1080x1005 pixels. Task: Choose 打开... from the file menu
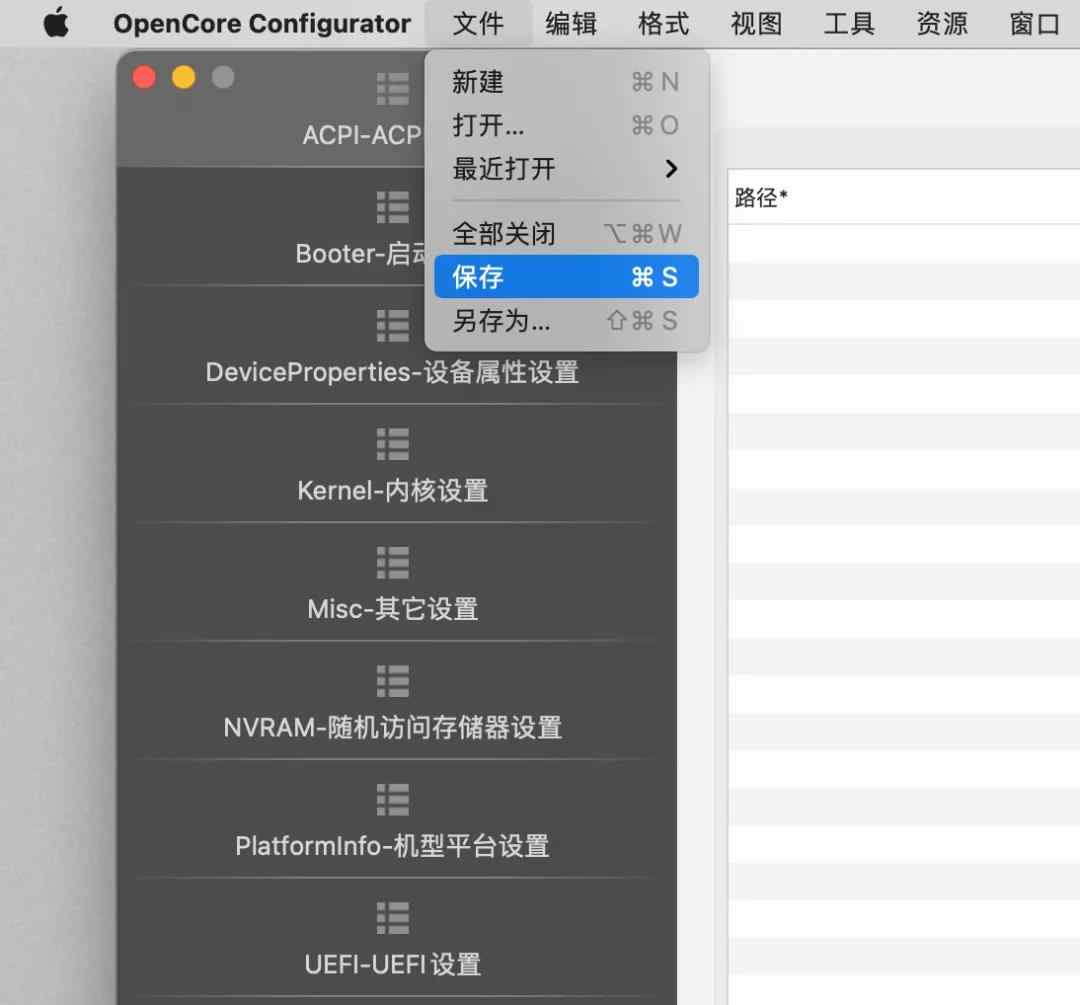coord(566,125)
